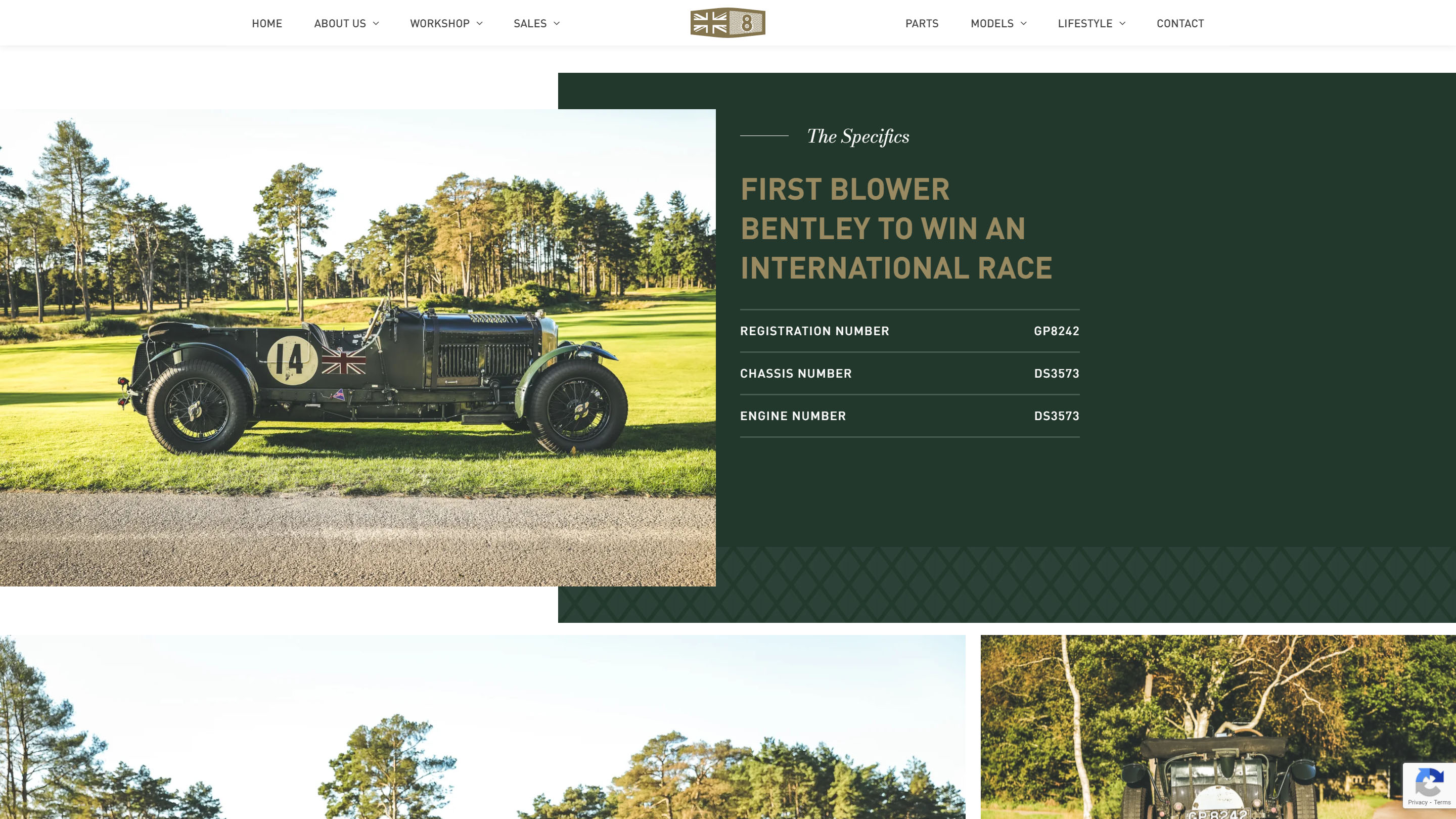
Task: Click the wide landscape trees photo
Action: 482,726
